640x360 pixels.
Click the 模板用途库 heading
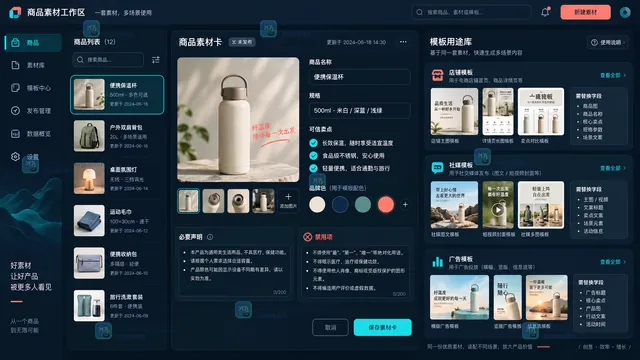[x=451, y=42]
